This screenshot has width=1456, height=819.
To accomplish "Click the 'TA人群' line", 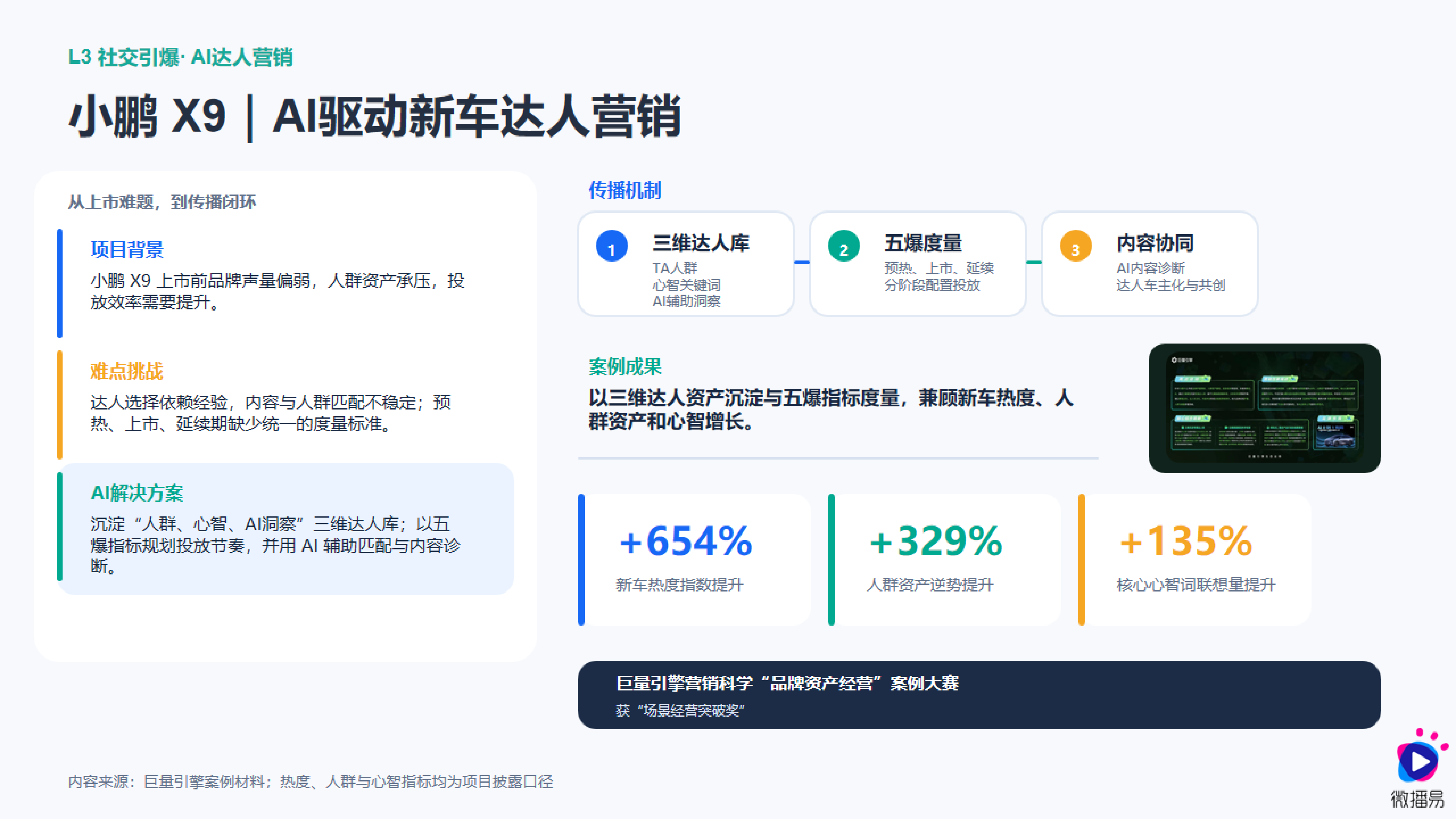I will [x=675, y=268].
